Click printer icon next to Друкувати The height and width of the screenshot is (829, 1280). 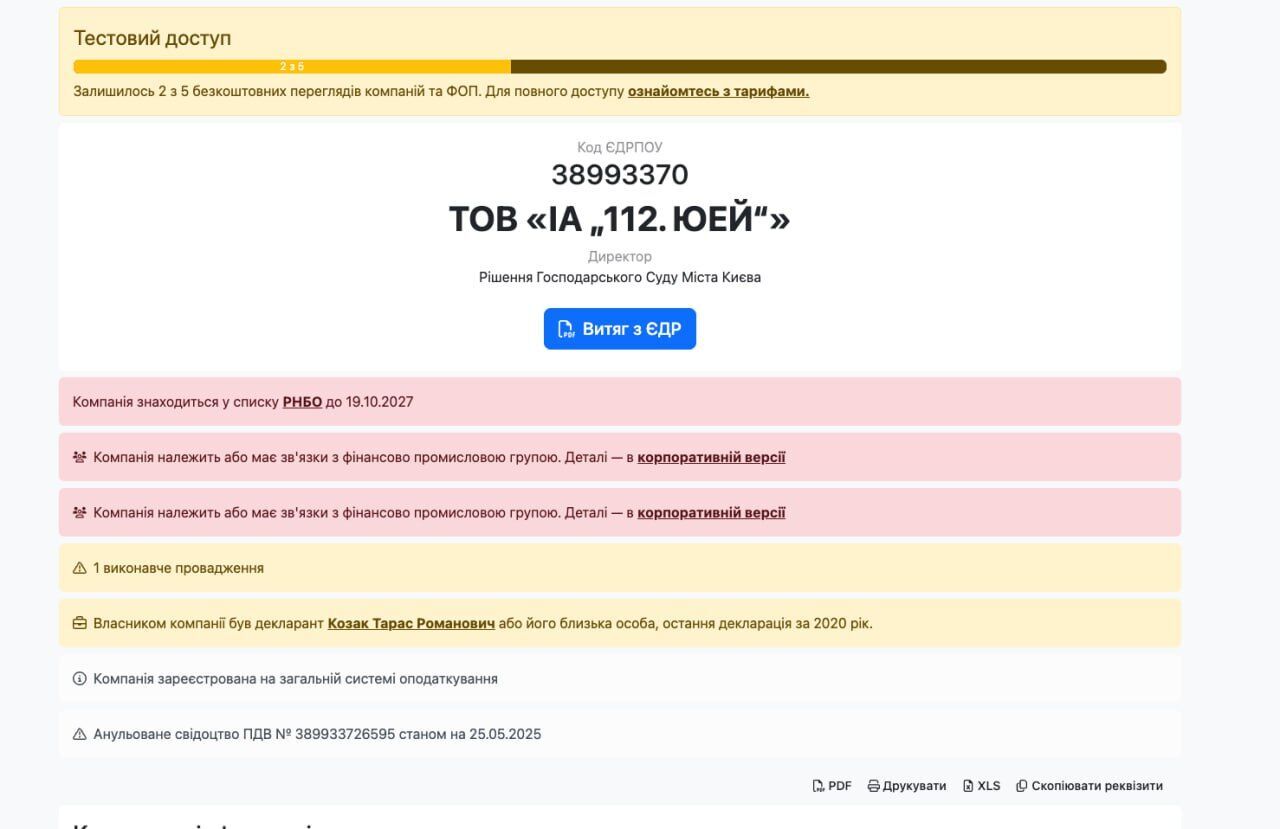[873, 786]
